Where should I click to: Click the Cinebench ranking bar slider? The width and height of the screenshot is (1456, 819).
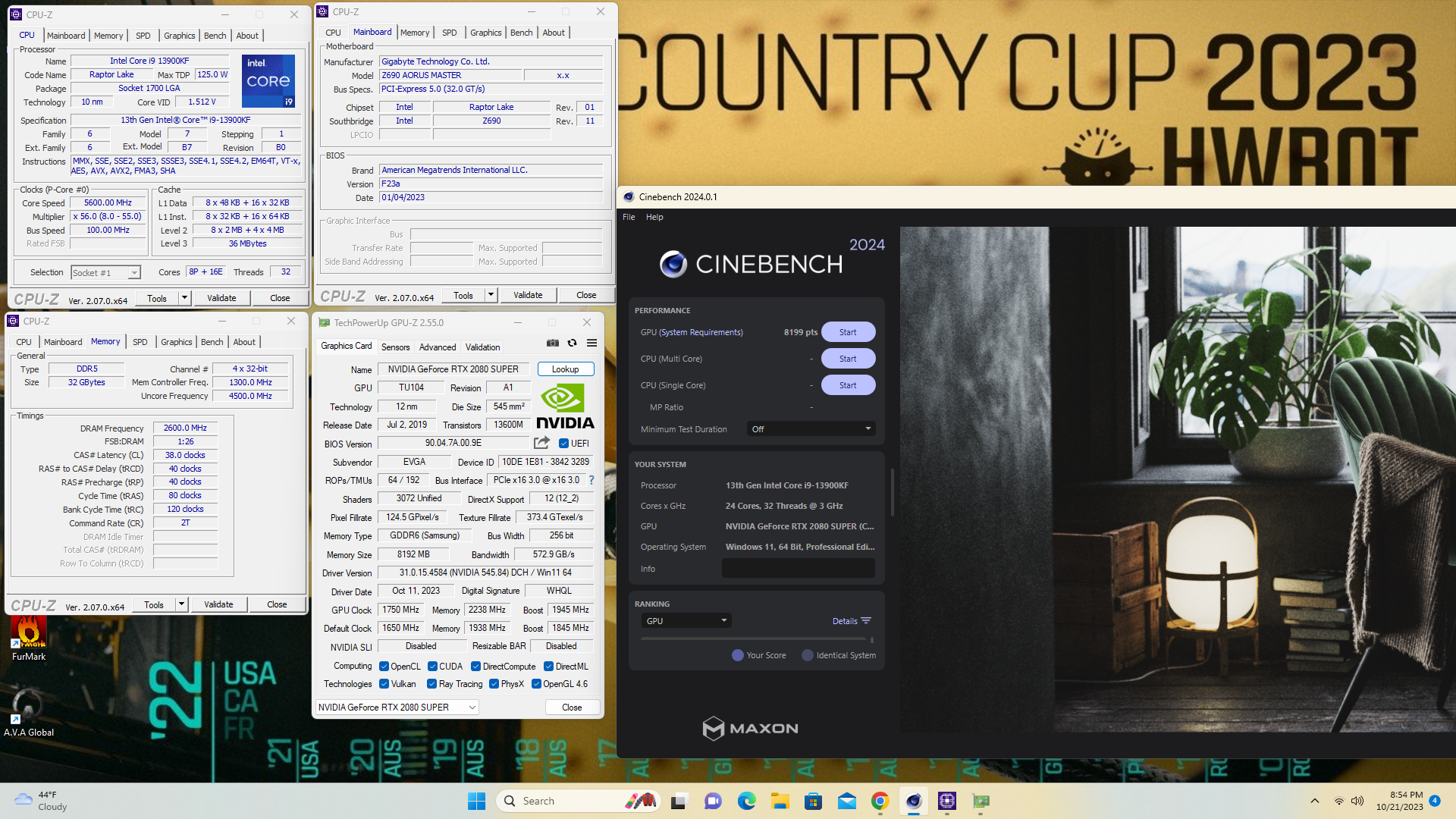click(x=758, y=639)
